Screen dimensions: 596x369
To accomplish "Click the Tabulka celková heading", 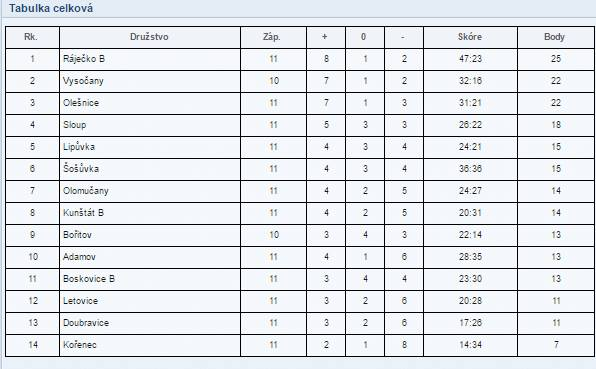I will click(x=51, y=8).
